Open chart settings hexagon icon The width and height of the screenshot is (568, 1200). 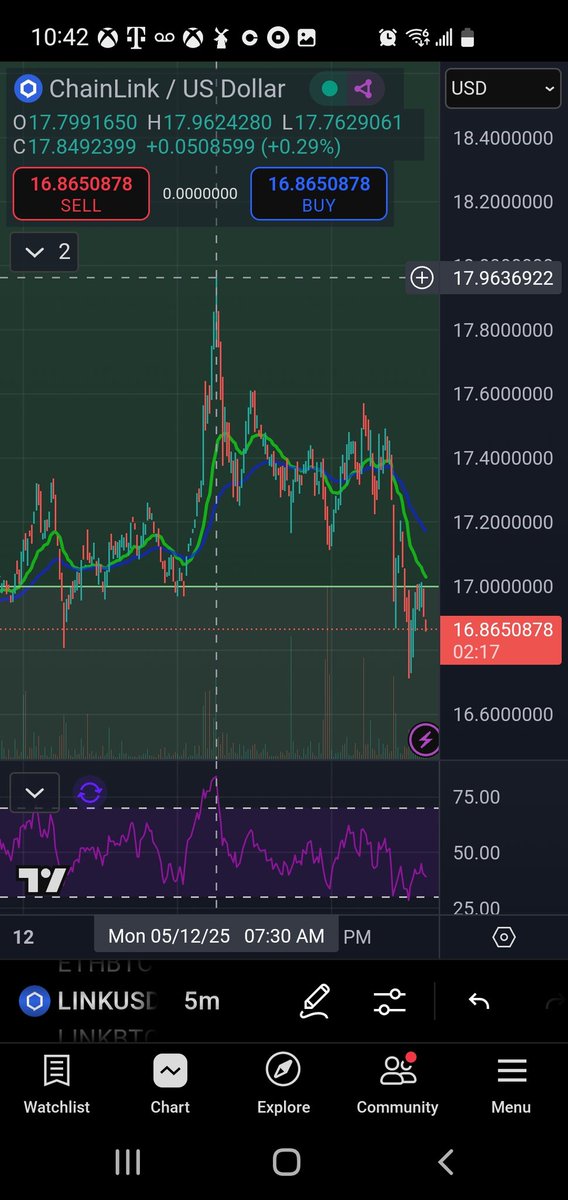(504, 937)
